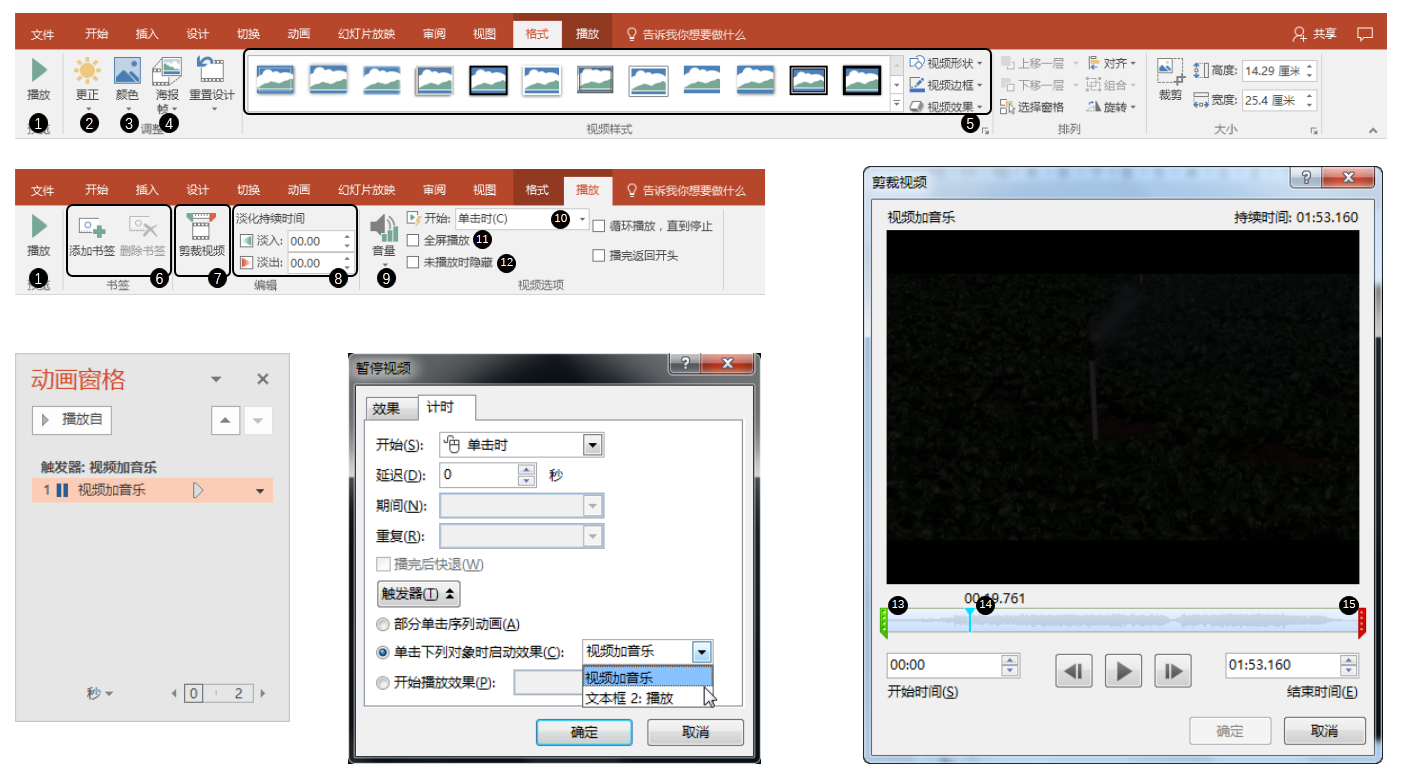Click 上移一层 bring forward

tap(1040, 63)
